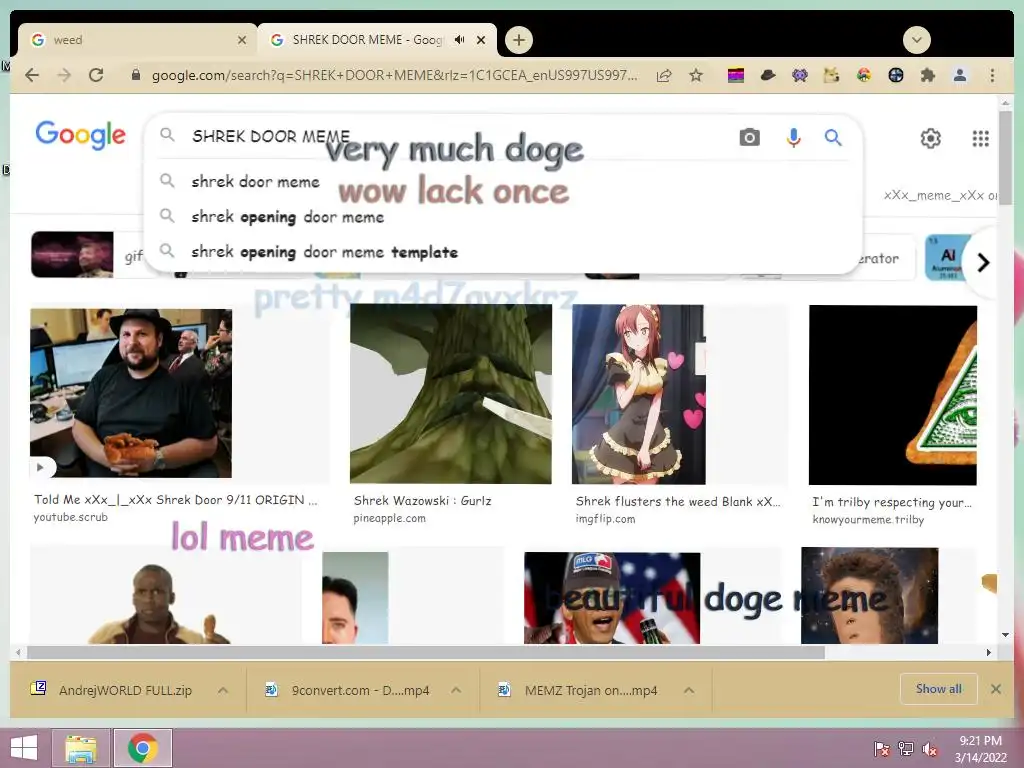Click the browser forward arrow

click(64, 75)
